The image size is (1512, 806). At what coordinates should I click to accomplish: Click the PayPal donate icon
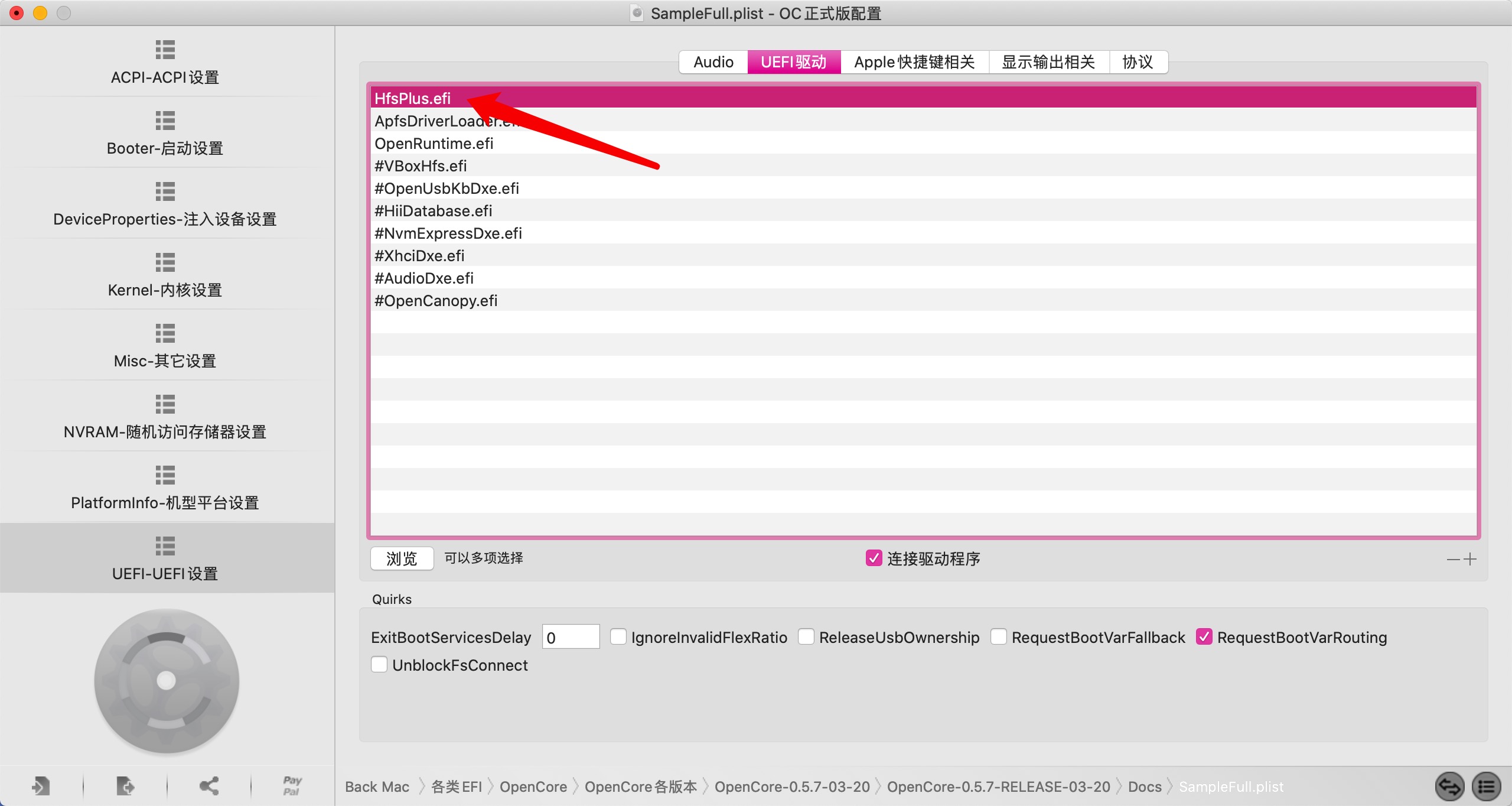click(x=292, y=786)
